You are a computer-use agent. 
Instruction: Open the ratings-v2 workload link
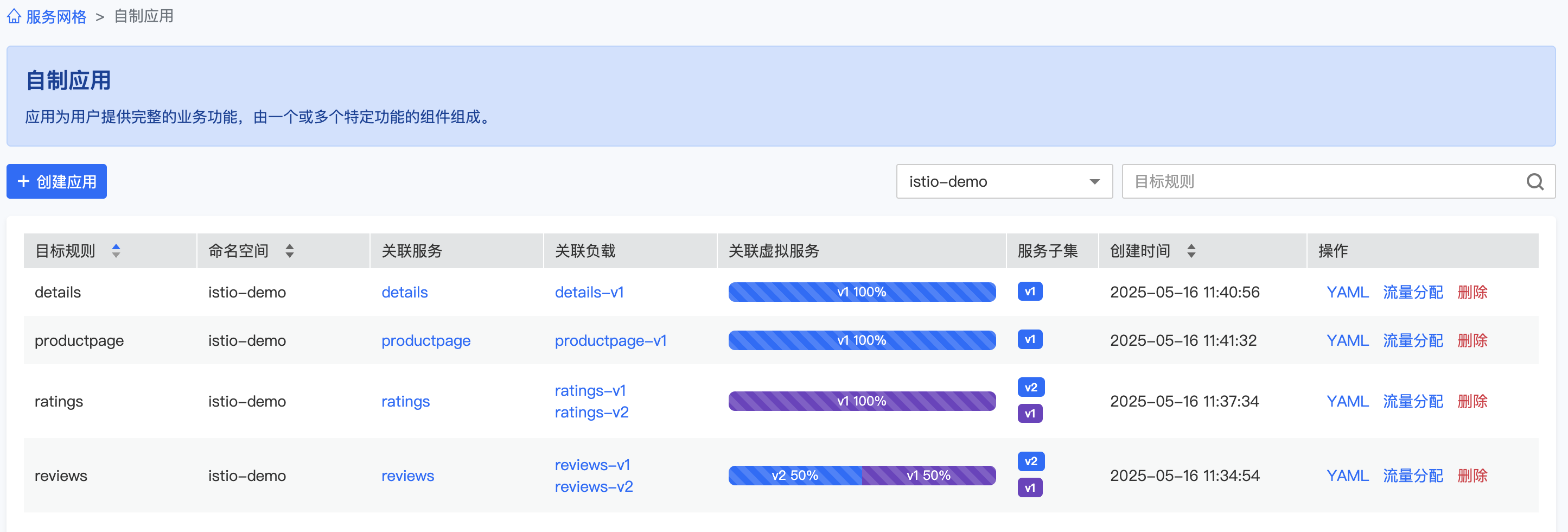(591, 413)
